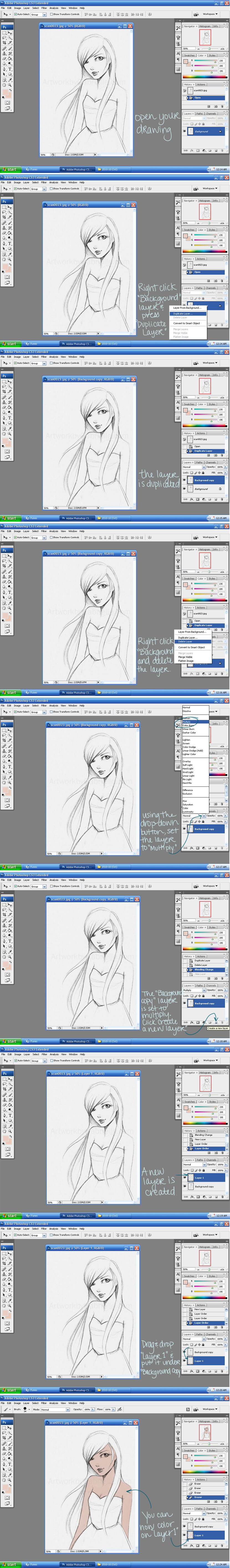230x1568 pixels.
Task: Open Workspace dropdown in 'open your drawing' screenshot
Action: 210,14
